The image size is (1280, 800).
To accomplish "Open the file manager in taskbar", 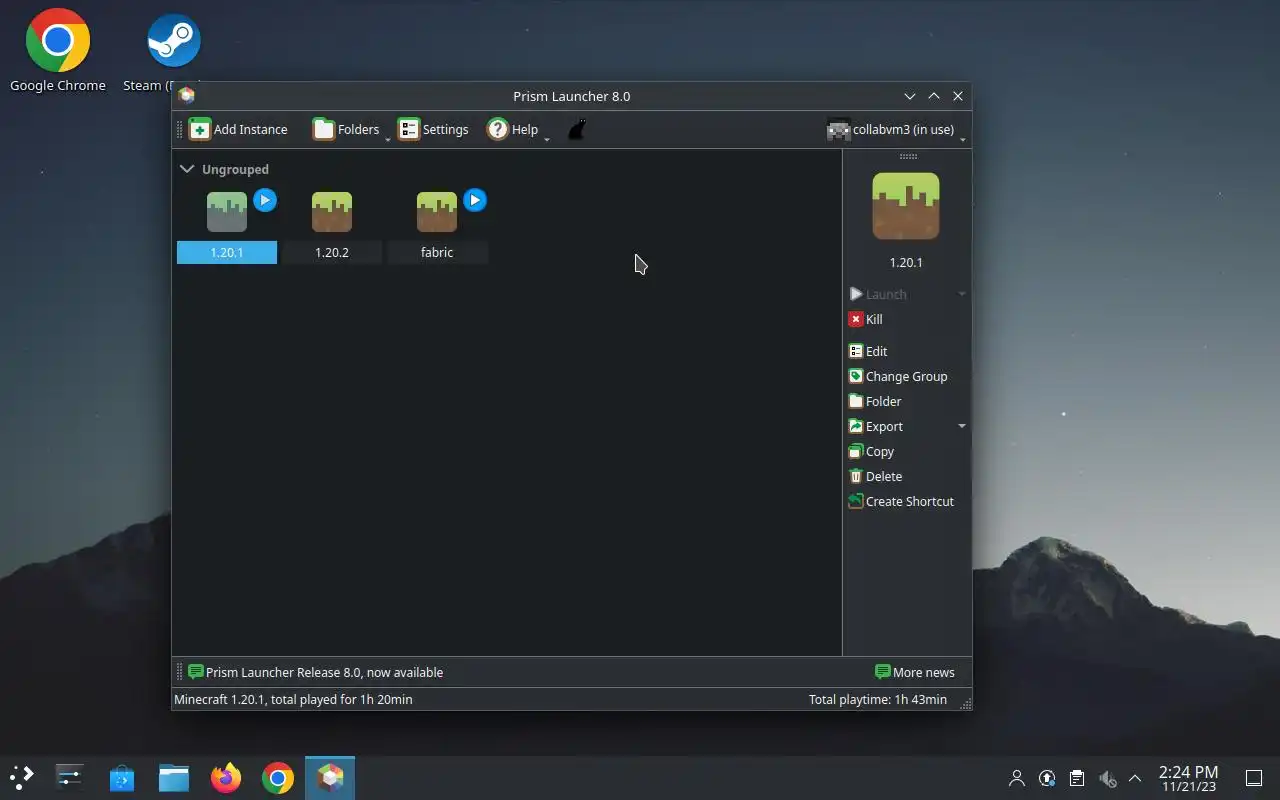I will pos(174,777).
